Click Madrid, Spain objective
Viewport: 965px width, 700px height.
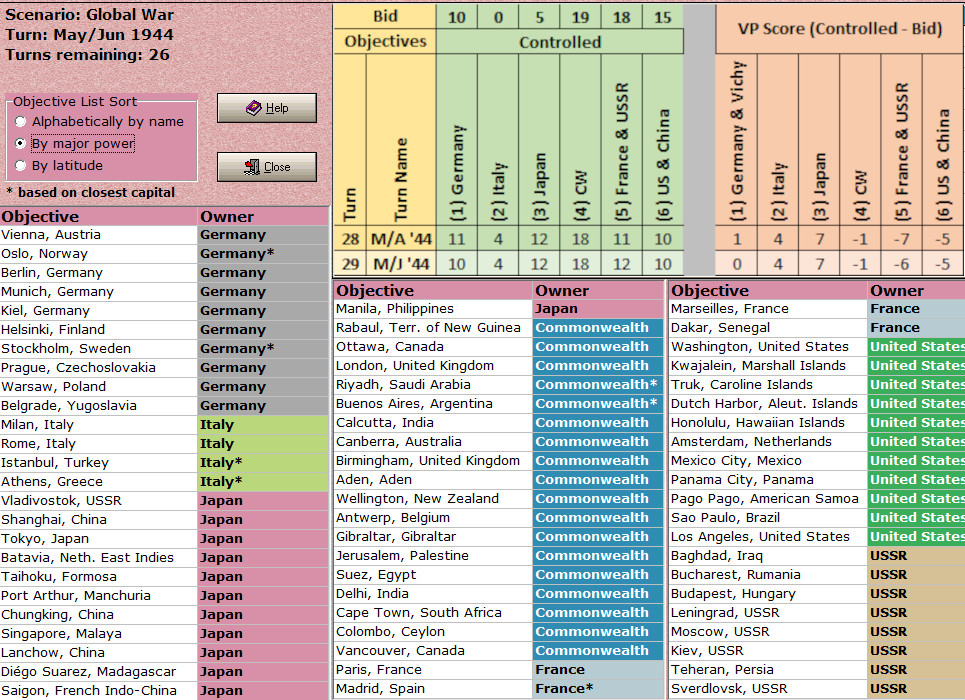pyautogui.click(x=433, y=689)
